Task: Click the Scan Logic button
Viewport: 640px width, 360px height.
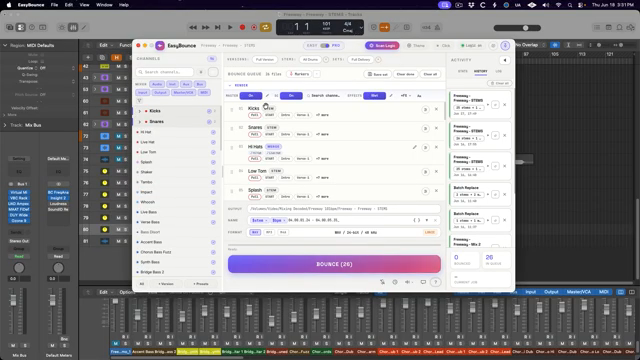Action: [382, 46]
